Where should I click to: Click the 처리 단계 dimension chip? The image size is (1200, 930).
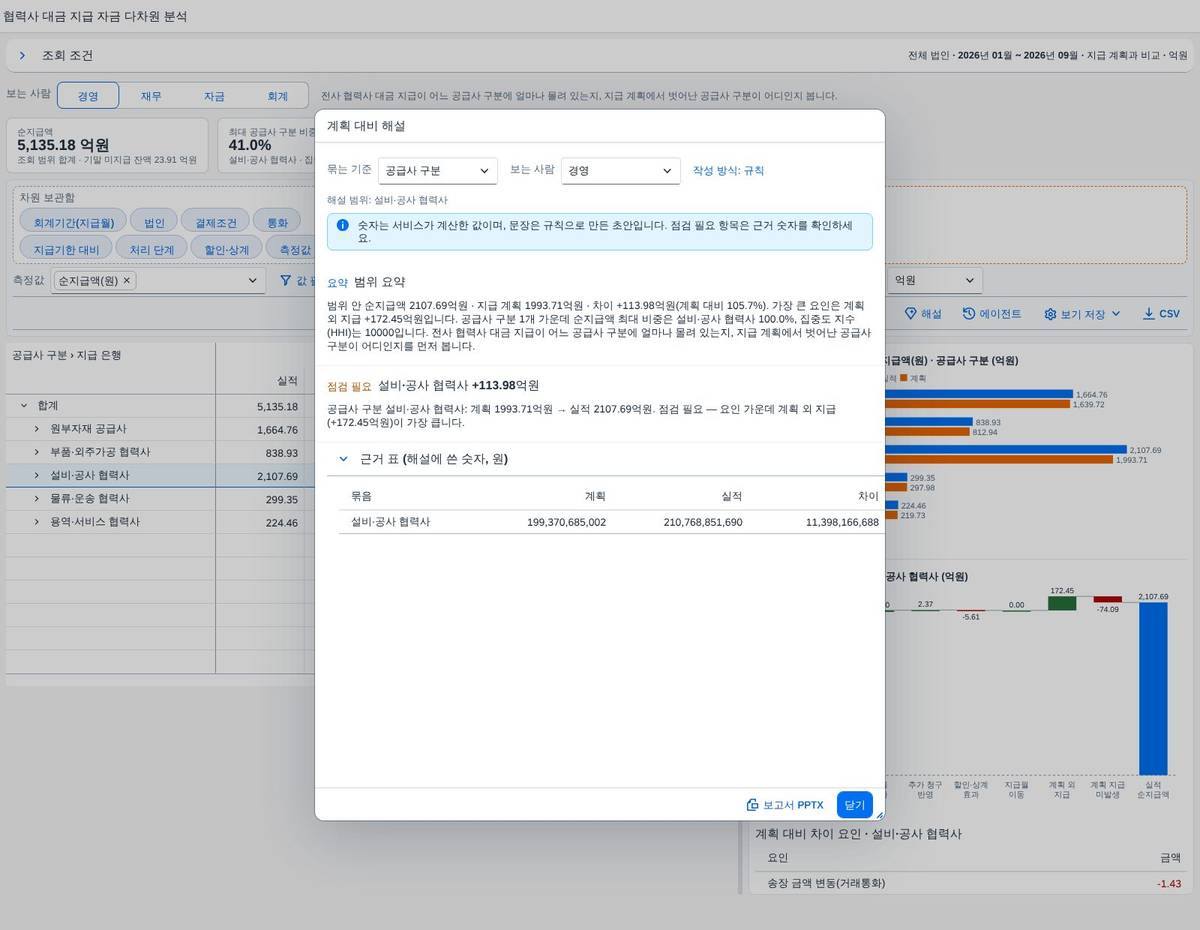tap(152, 249)
